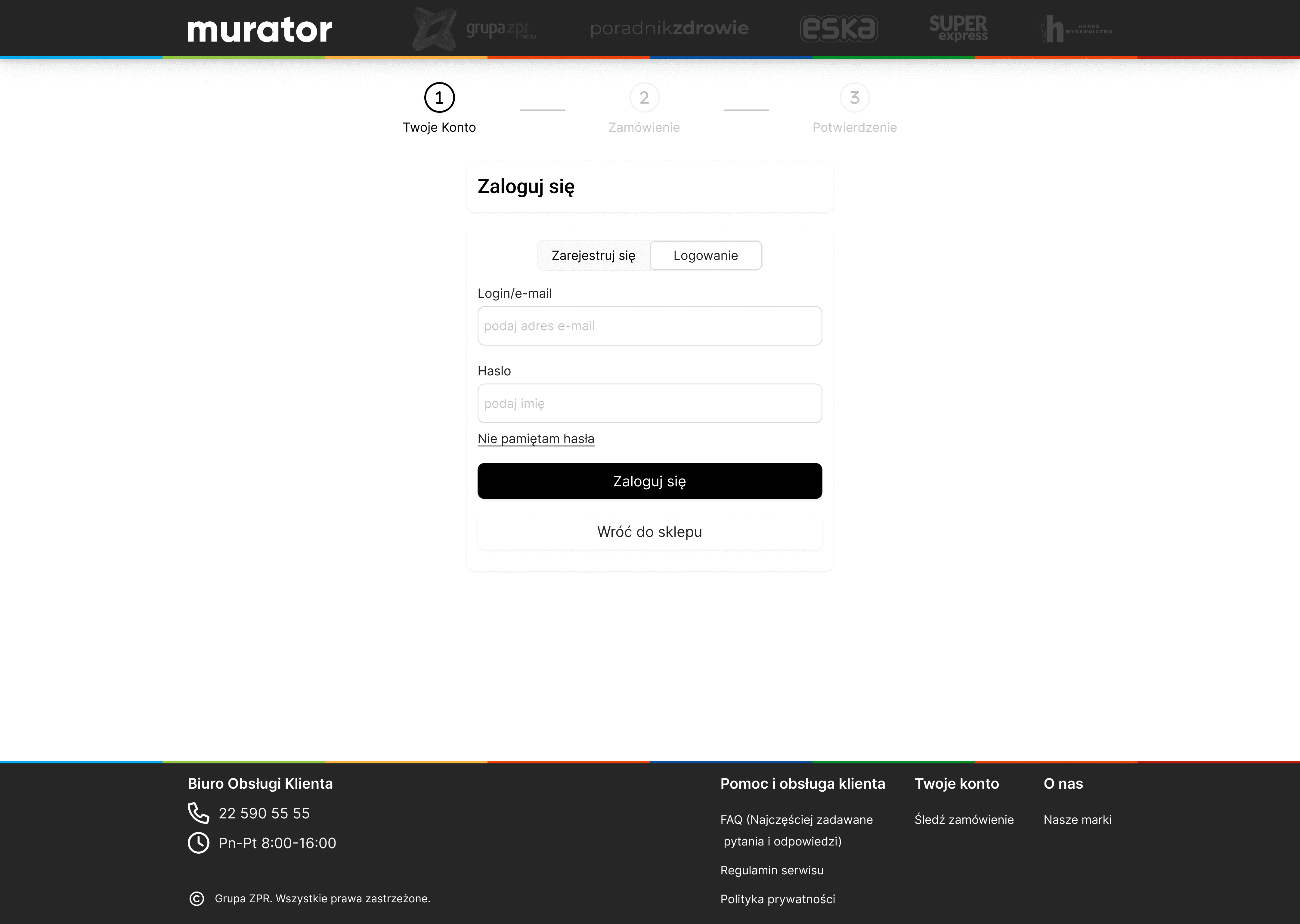This screenshot has width=1300, height=924.
Task: Open the Nie pamiętam hasła link
Action: coord(536,439)
